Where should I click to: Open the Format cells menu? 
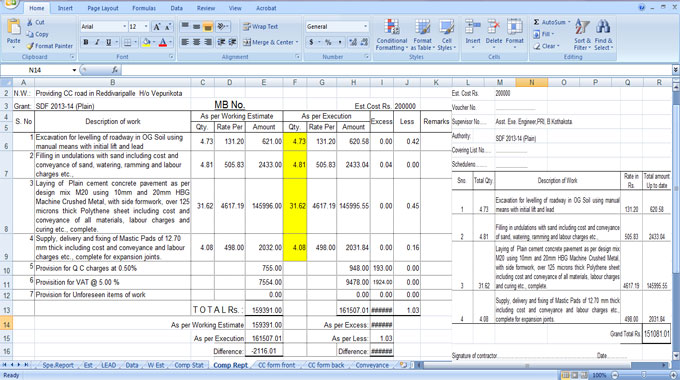(515, 35)
